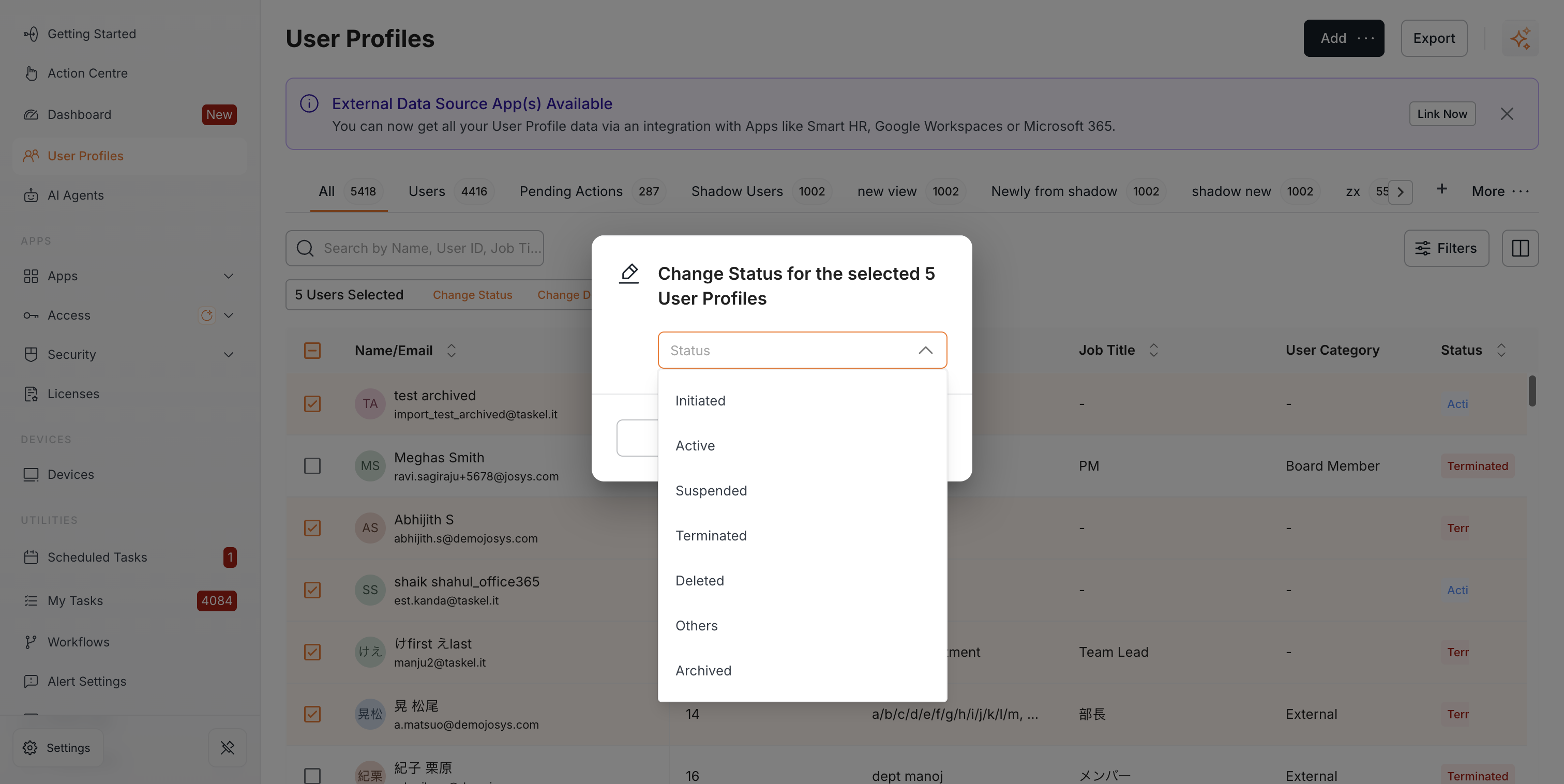Click the unpin sidebar icon

(228, 748)
